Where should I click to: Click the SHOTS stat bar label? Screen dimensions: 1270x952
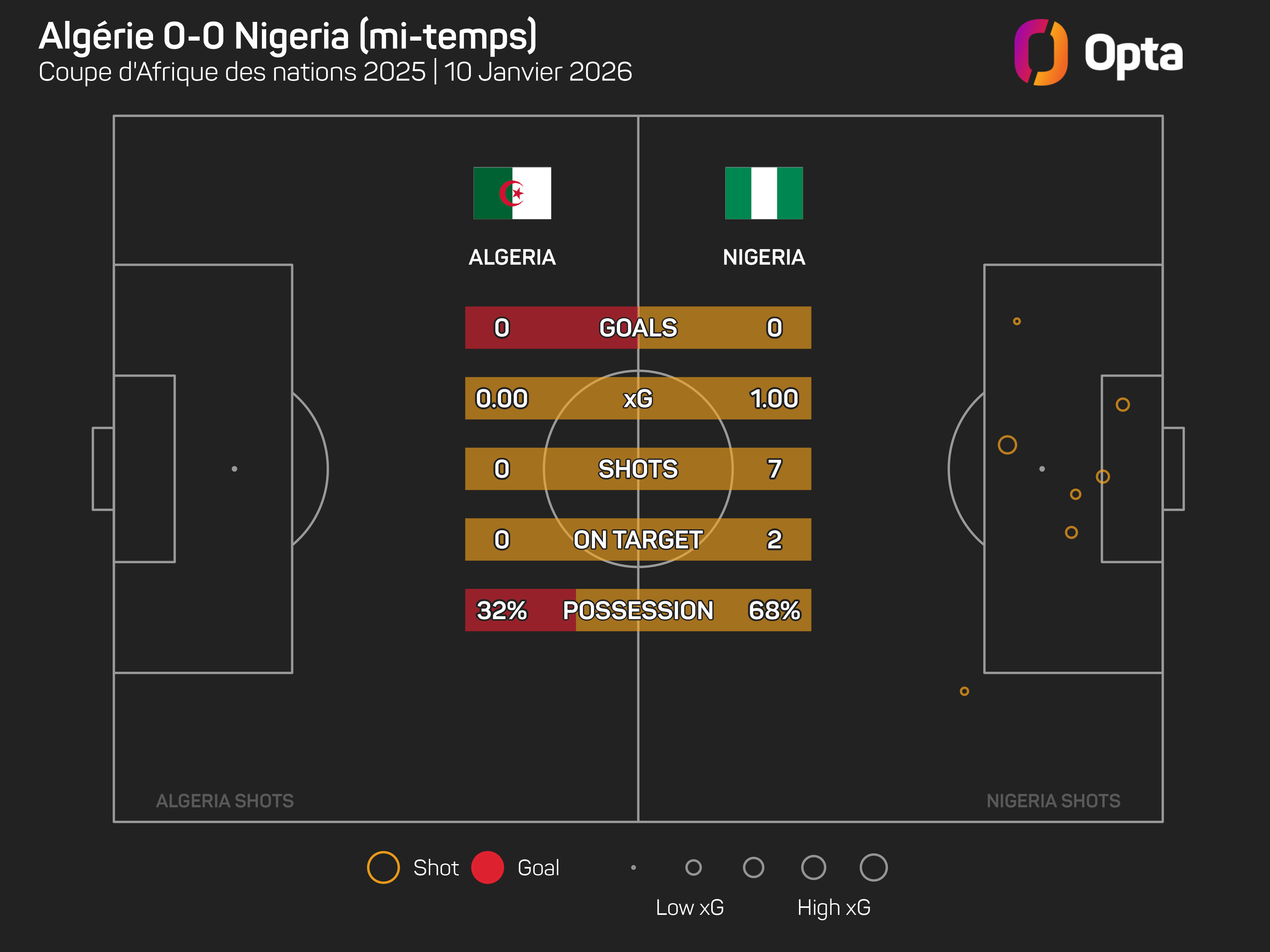click(x=638, y=469)
